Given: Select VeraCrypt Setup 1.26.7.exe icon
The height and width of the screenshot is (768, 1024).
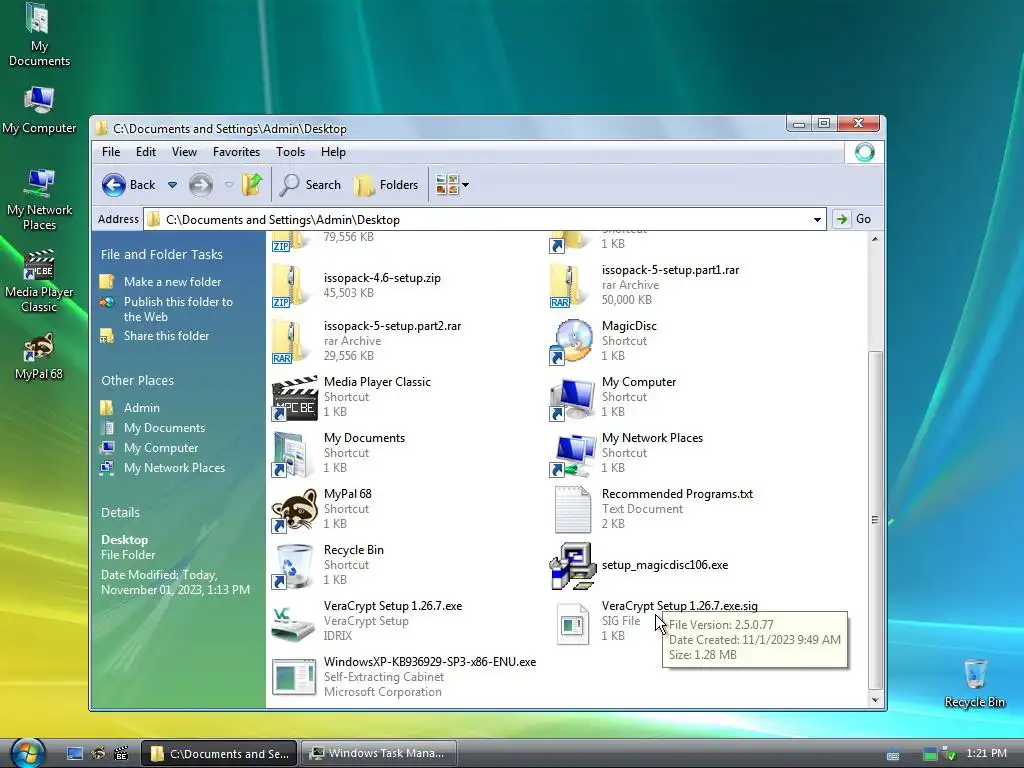Looking at the screenshot, I should (293, 622).
